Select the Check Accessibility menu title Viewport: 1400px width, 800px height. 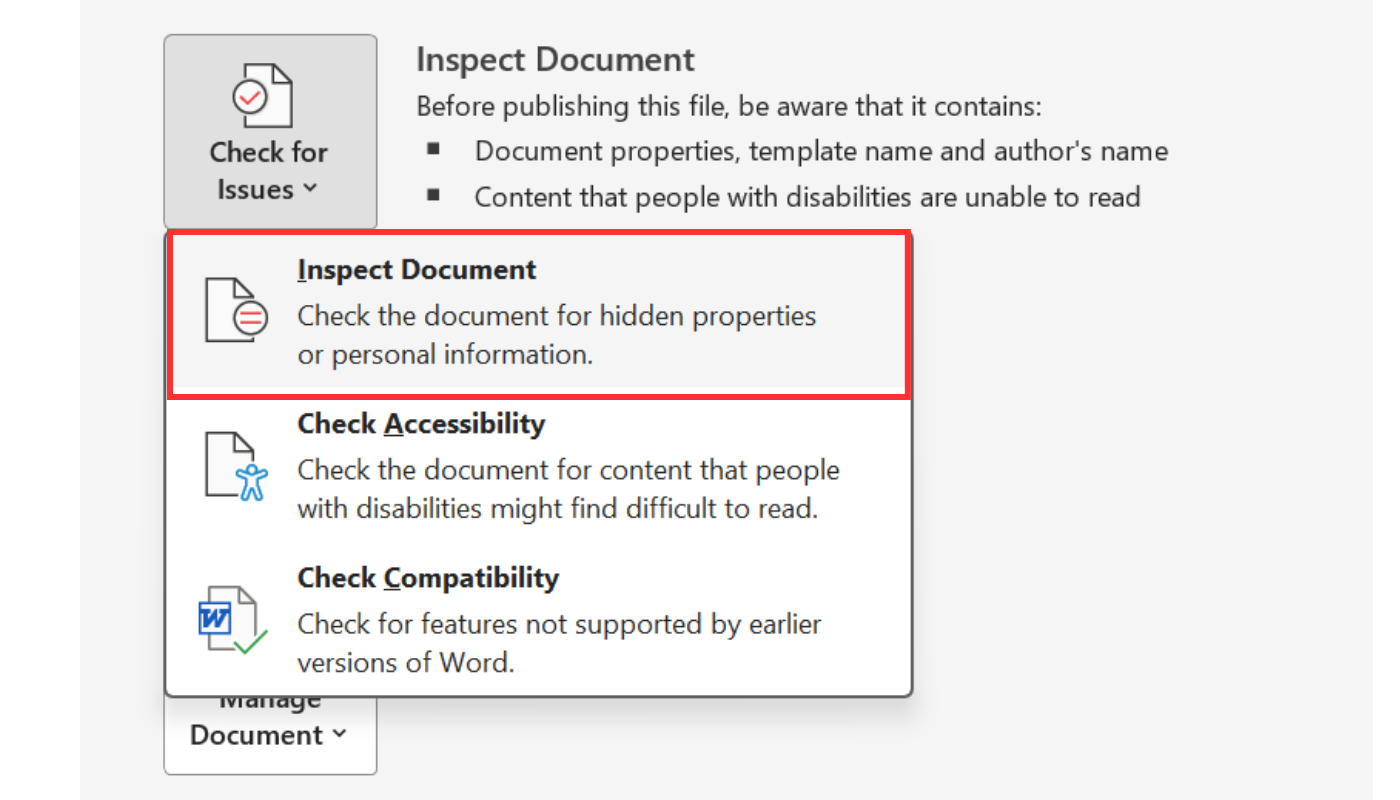pos(421,424)
